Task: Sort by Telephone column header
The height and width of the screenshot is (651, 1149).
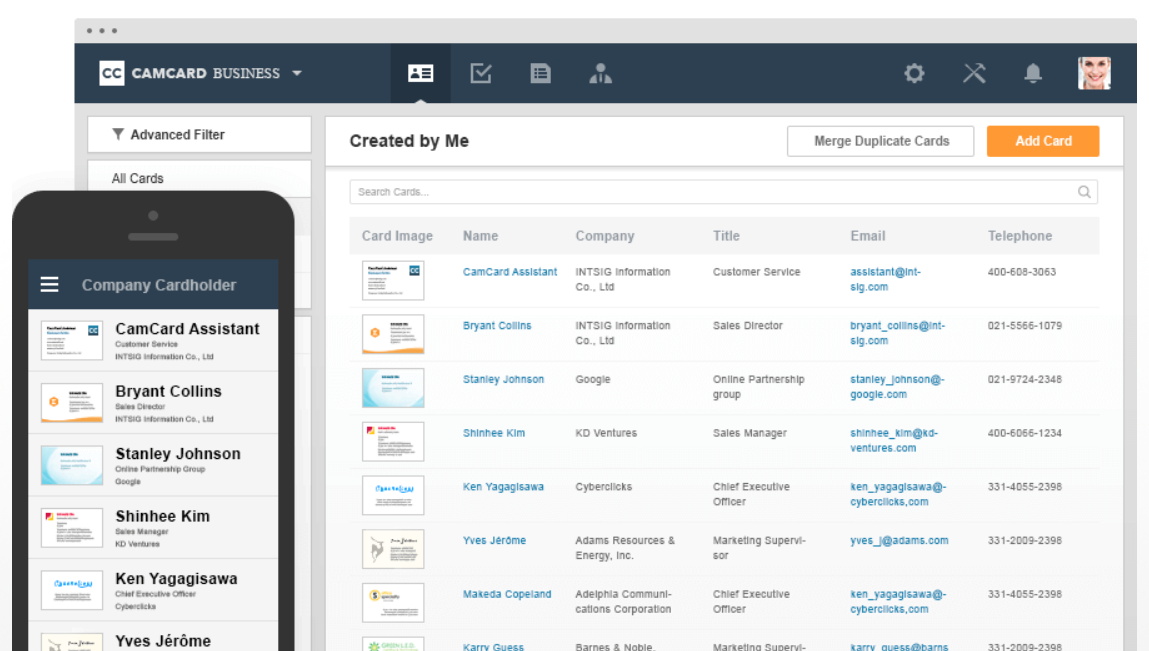Action: pos(1019,236)
